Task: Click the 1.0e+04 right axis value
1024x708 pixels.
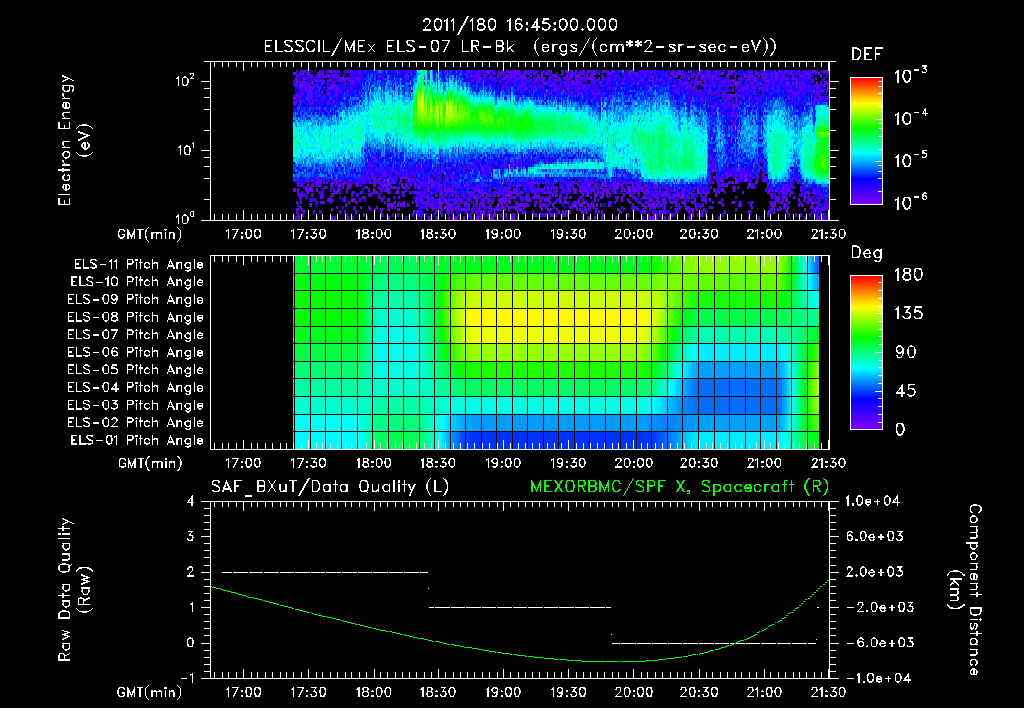Action: (x=872, y=501)
